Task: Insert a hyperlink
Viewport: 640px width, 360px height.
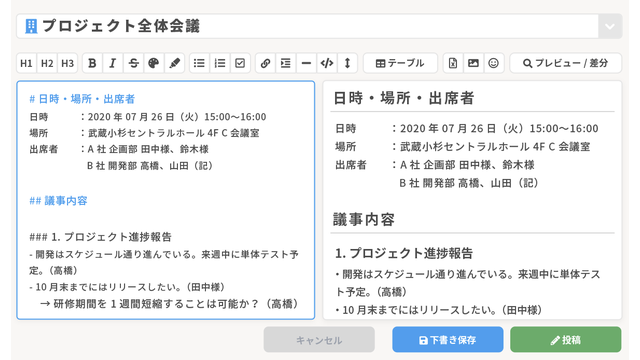Action: (x=266, y=63)
